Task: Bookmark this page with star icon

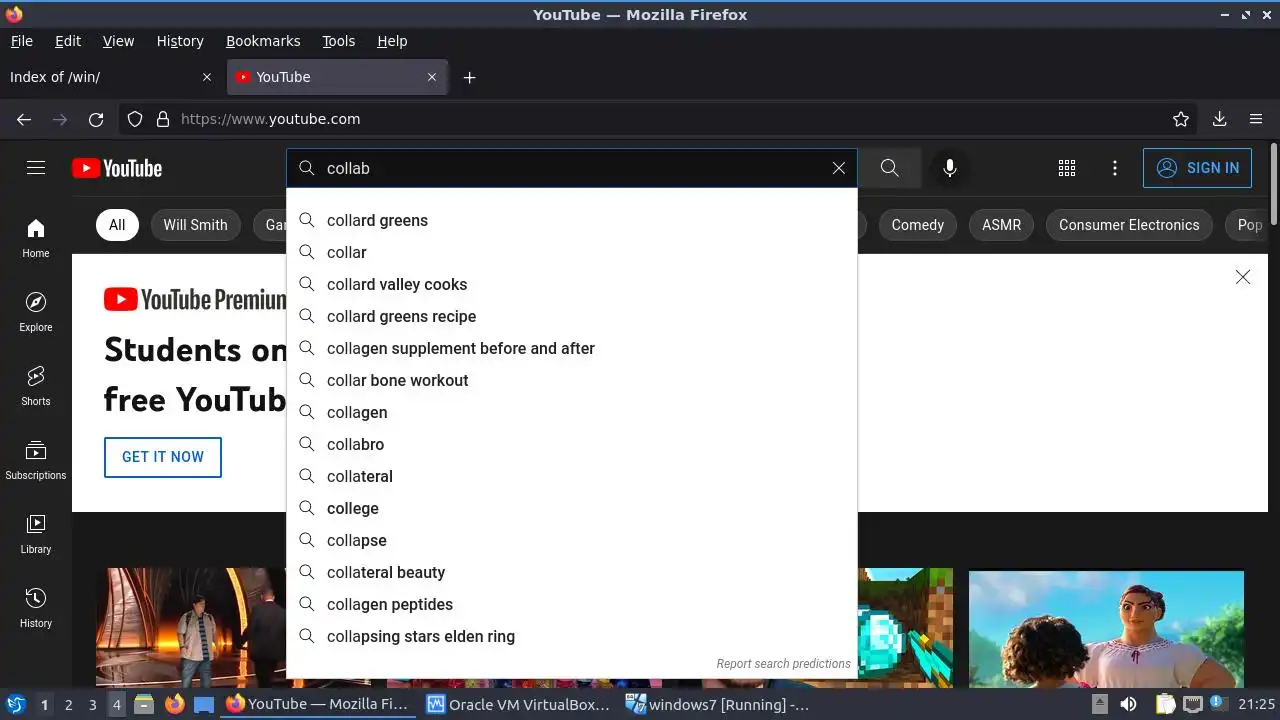Action: coord(1181,119)
